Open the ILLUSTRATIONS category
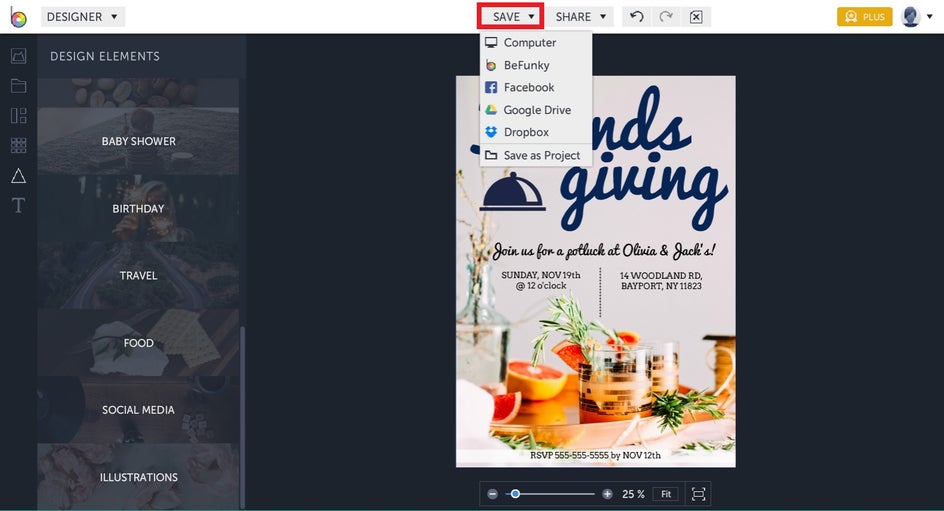Image resolution: width=944 pixels, height=511 pixels. click(x=138, y=477)
